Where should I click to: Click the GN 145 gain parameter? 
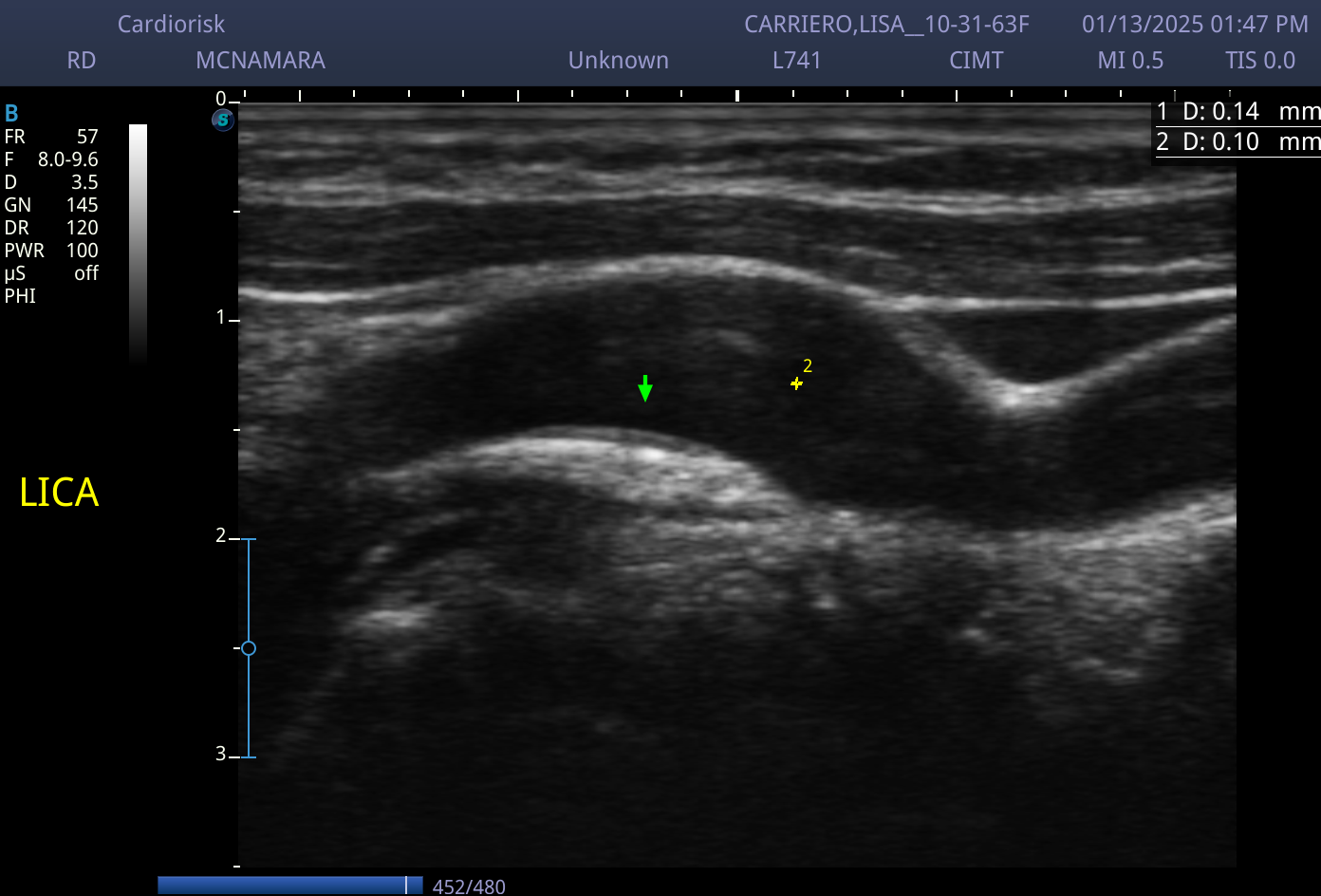pos(51,205)
